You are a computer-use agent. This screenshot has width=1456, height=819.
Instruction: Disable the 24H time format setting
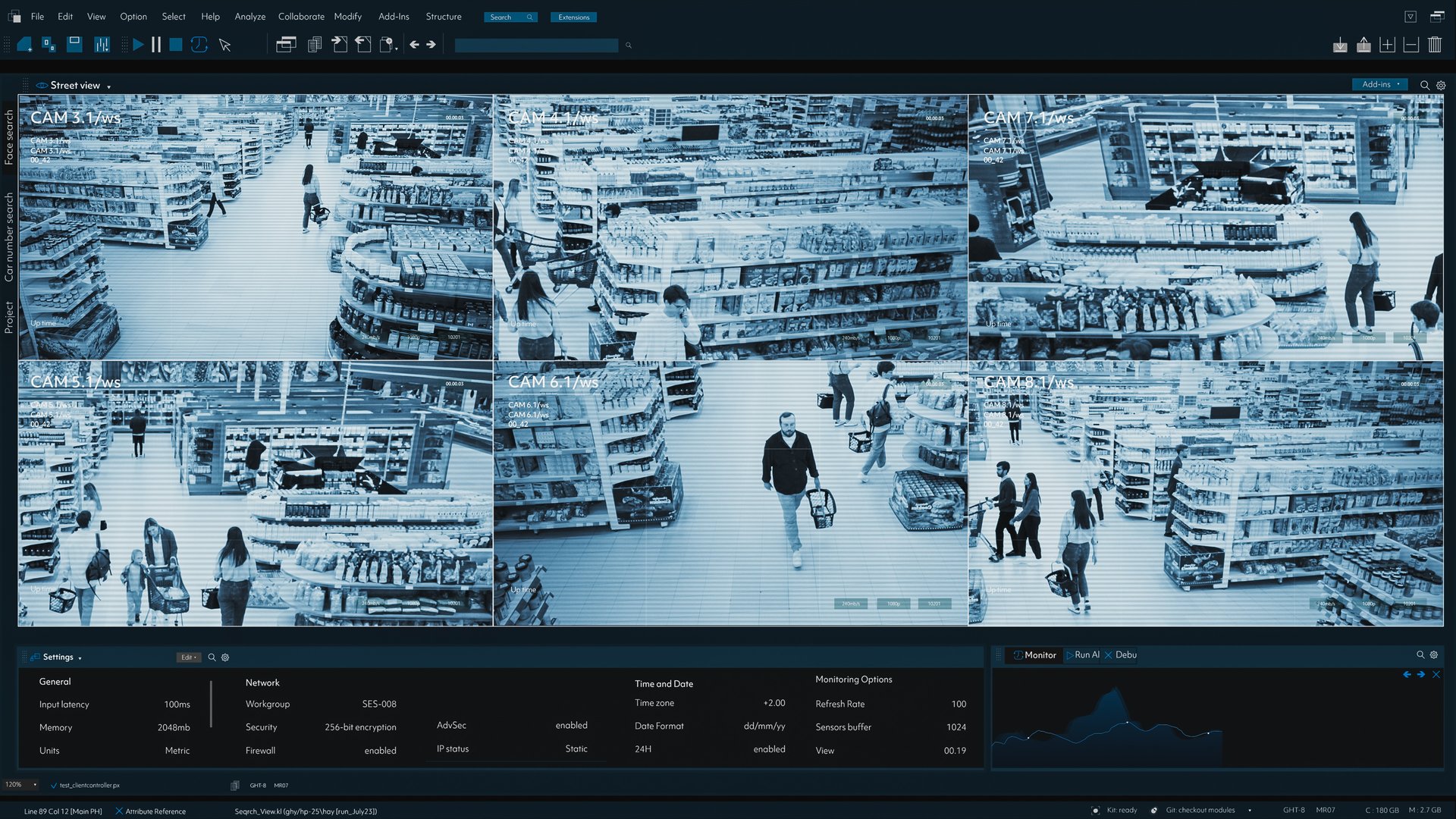coord(768,749)
